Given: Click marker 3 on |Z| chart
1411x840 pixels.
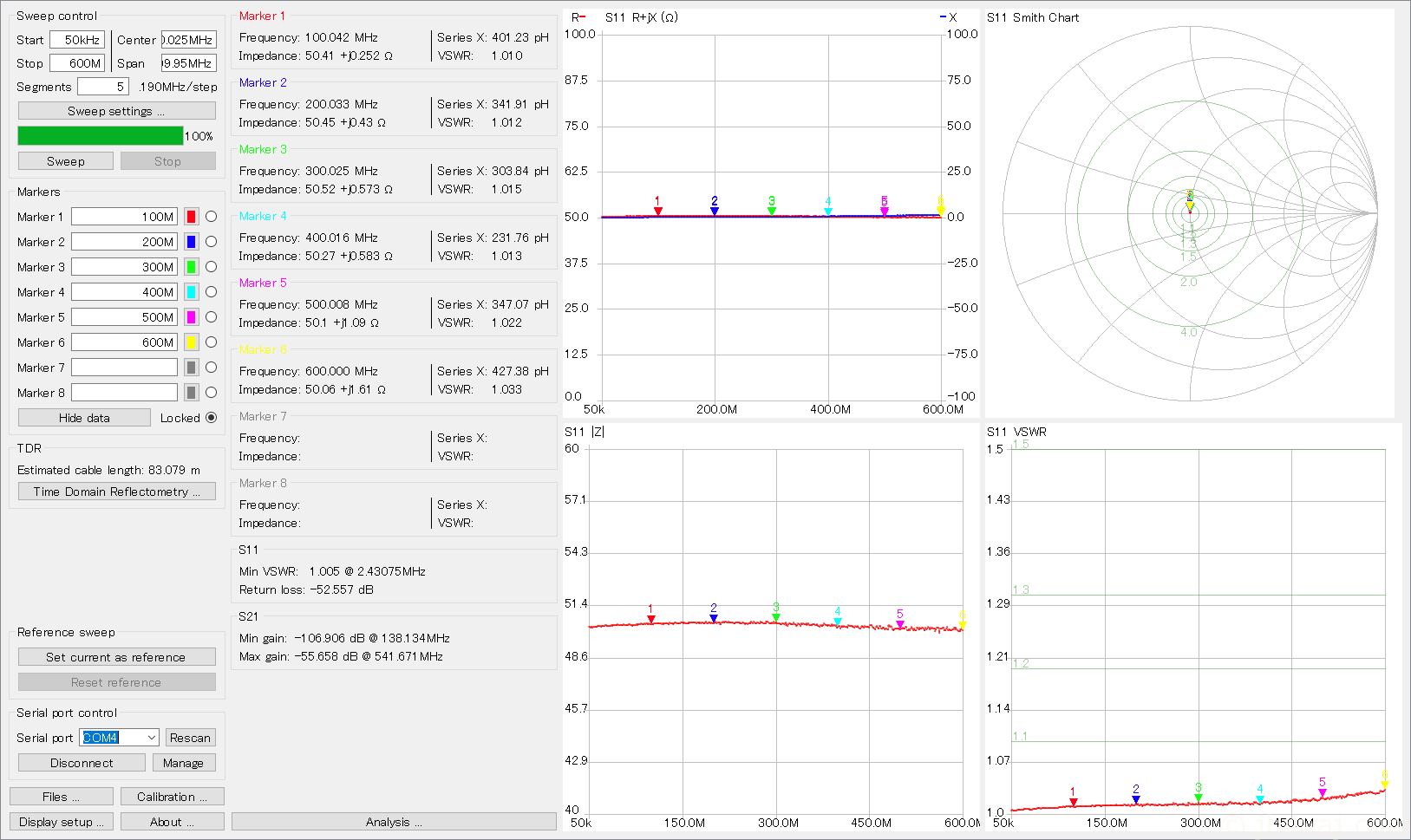Looking at the screenshot, I should coord(776,617).
